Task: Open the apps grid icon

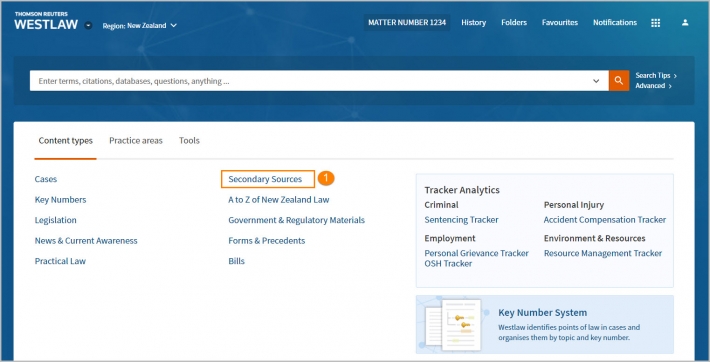Action: pos(655,23)
